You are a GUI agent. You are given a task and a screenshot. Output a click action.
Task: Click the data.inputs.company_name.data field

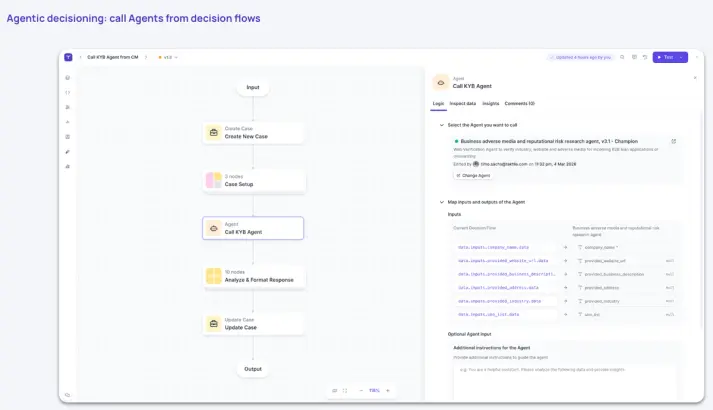tap(506, 248)
